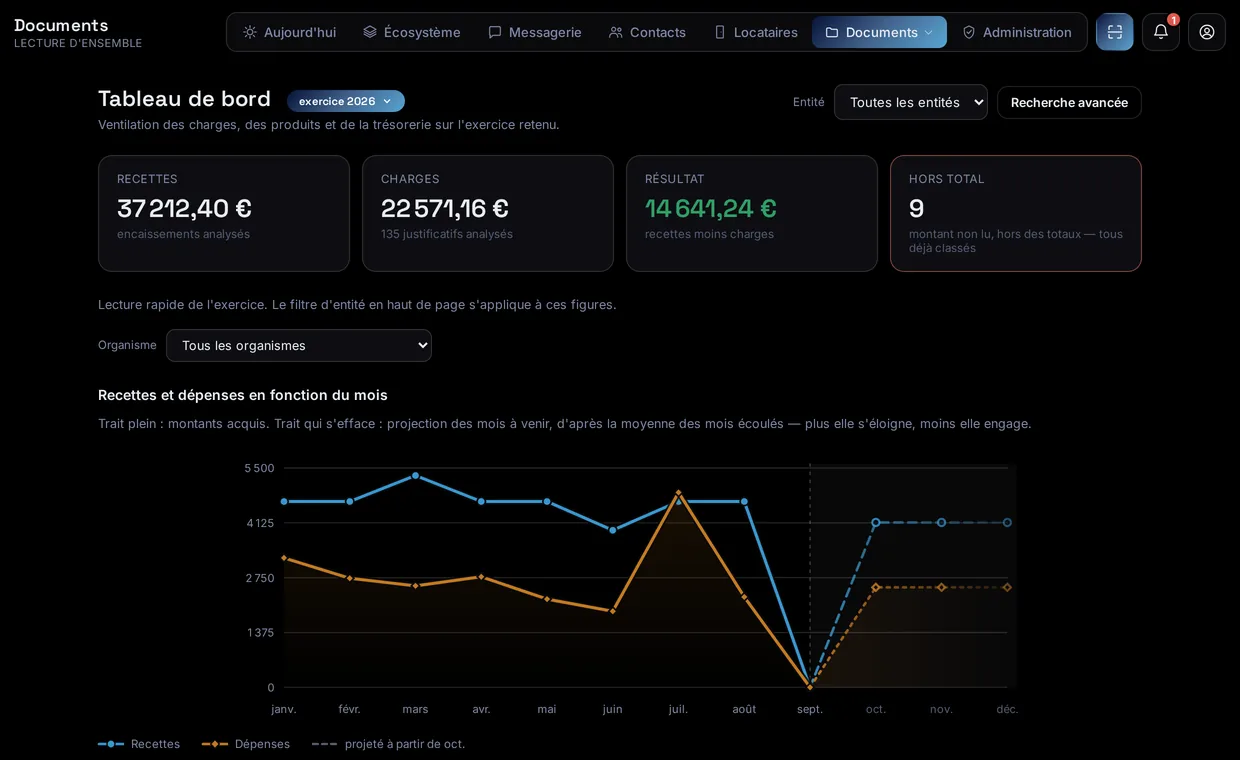Viewport: 1240px width, 760px height.
Task: Click the Locataires icon in navigation
Action: point(720,32)
